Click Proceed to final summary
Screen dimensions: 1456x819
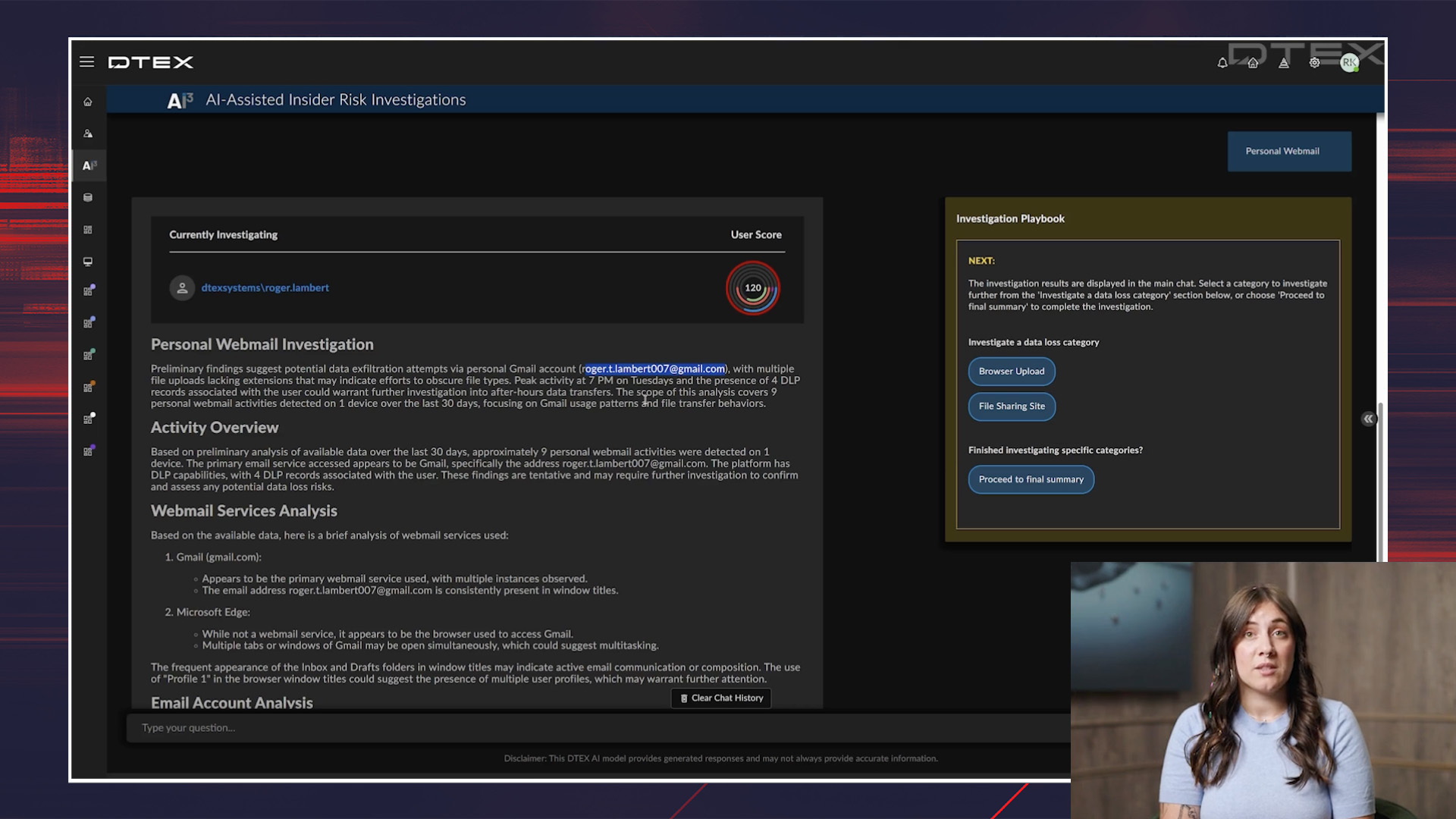[x=1031, y=479]
